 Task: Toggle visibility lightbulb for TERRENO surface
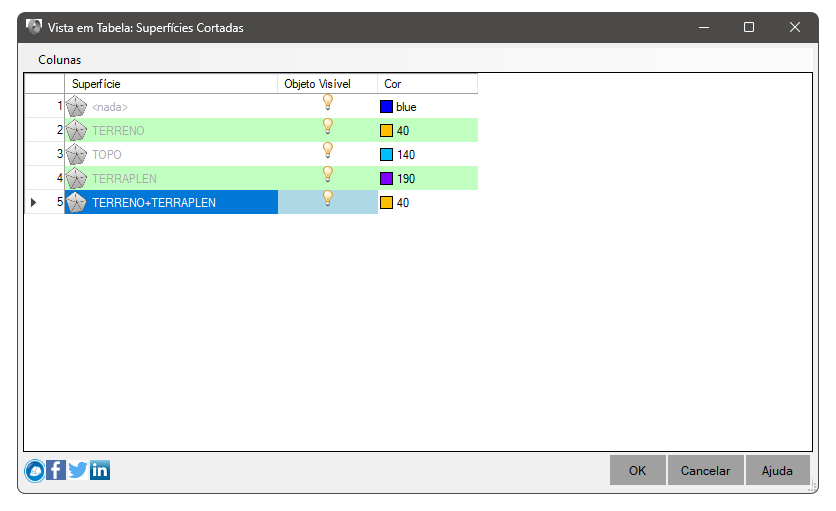(x=328, y=126)
